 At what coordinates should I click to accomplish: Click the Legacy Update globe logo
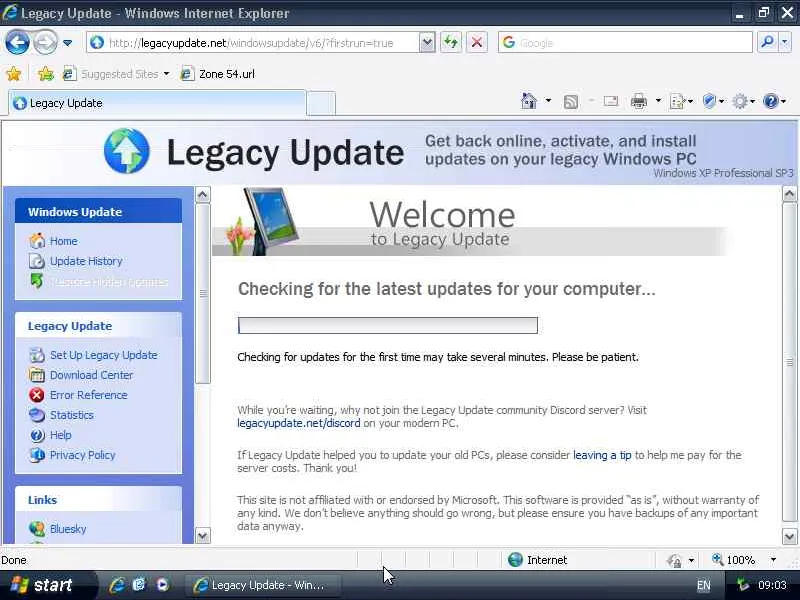(x=127, y=151)
